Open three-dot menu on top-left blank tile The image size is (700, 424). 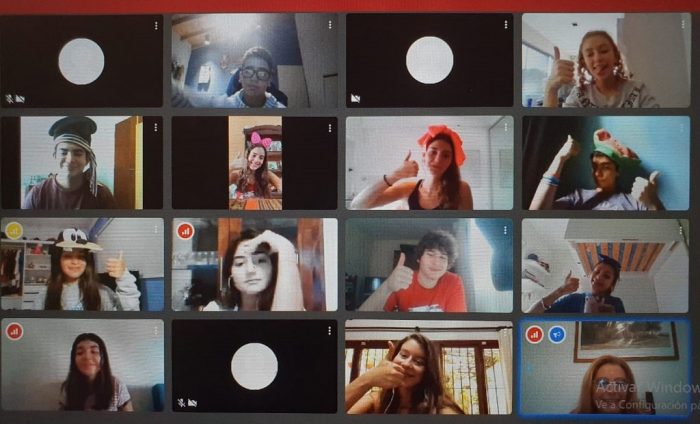point(155,25)
